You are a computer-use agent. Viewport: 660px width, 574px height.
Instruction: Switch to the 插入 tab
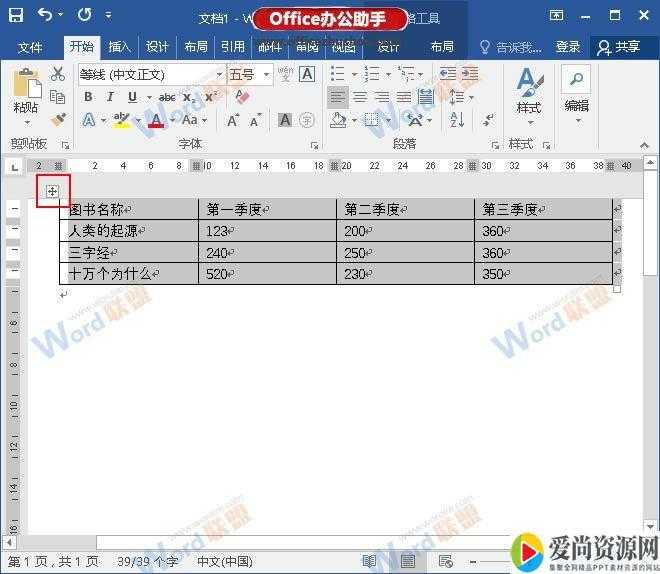coord(120,46)
